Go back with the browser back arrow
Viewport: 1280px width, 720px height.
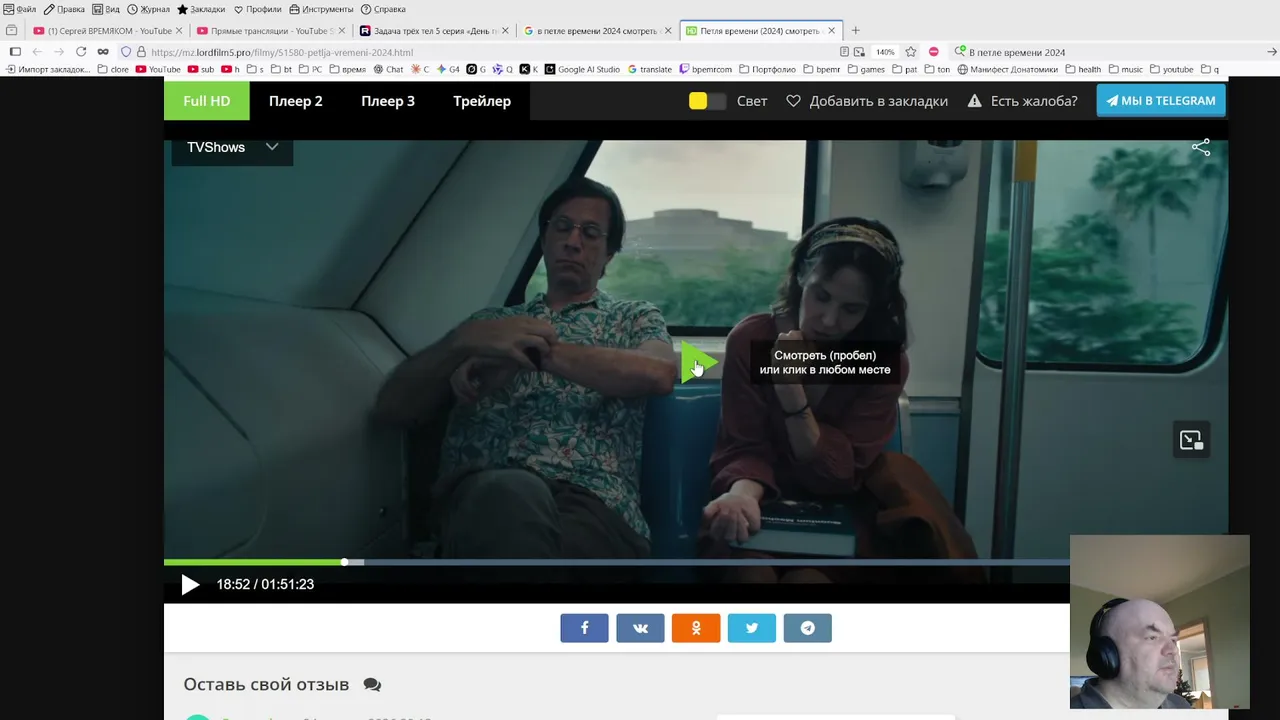(37, 52)
